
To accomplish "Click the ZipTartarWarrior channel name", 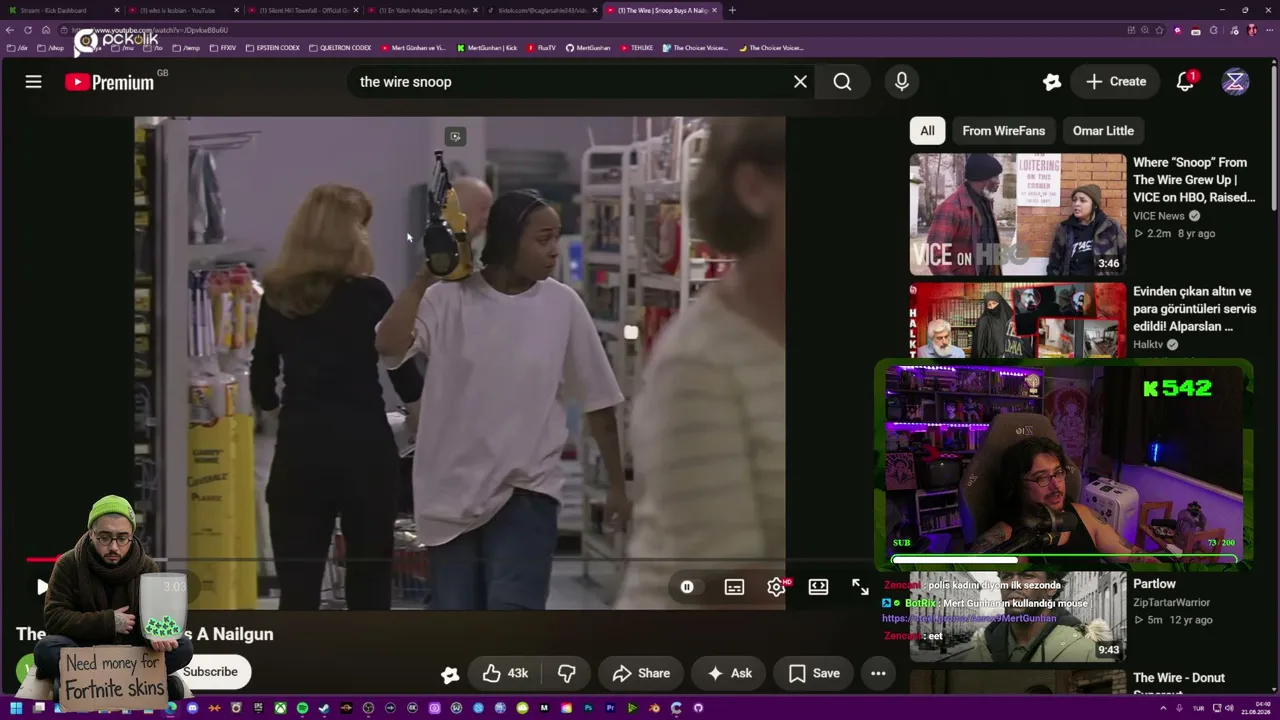I will [x=1172, y=603].
